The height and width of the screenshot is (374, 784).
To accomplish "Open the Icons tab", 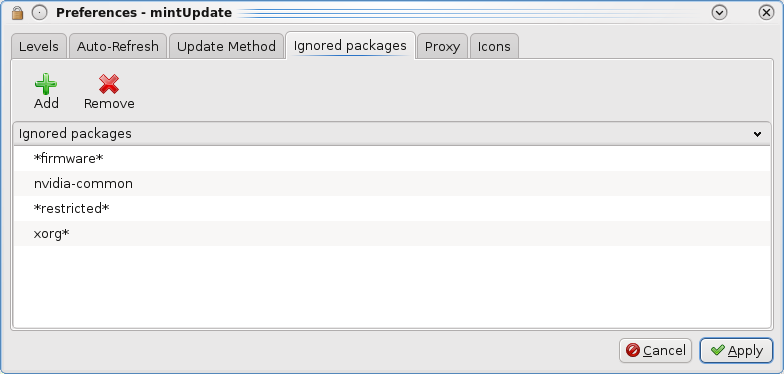I will click(x=494, y=46).
